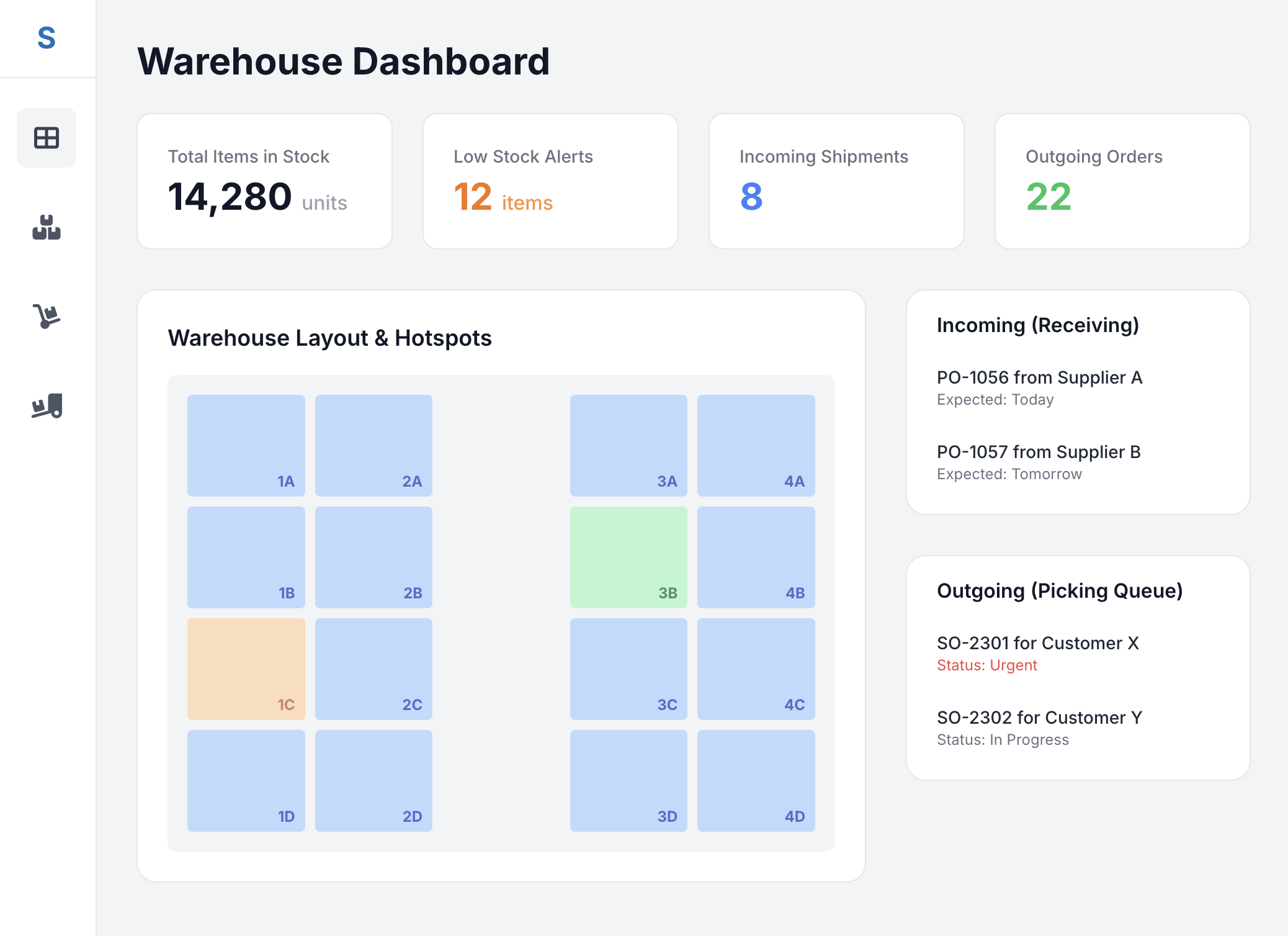Open the shipping truck section

(x=47, y=407)
